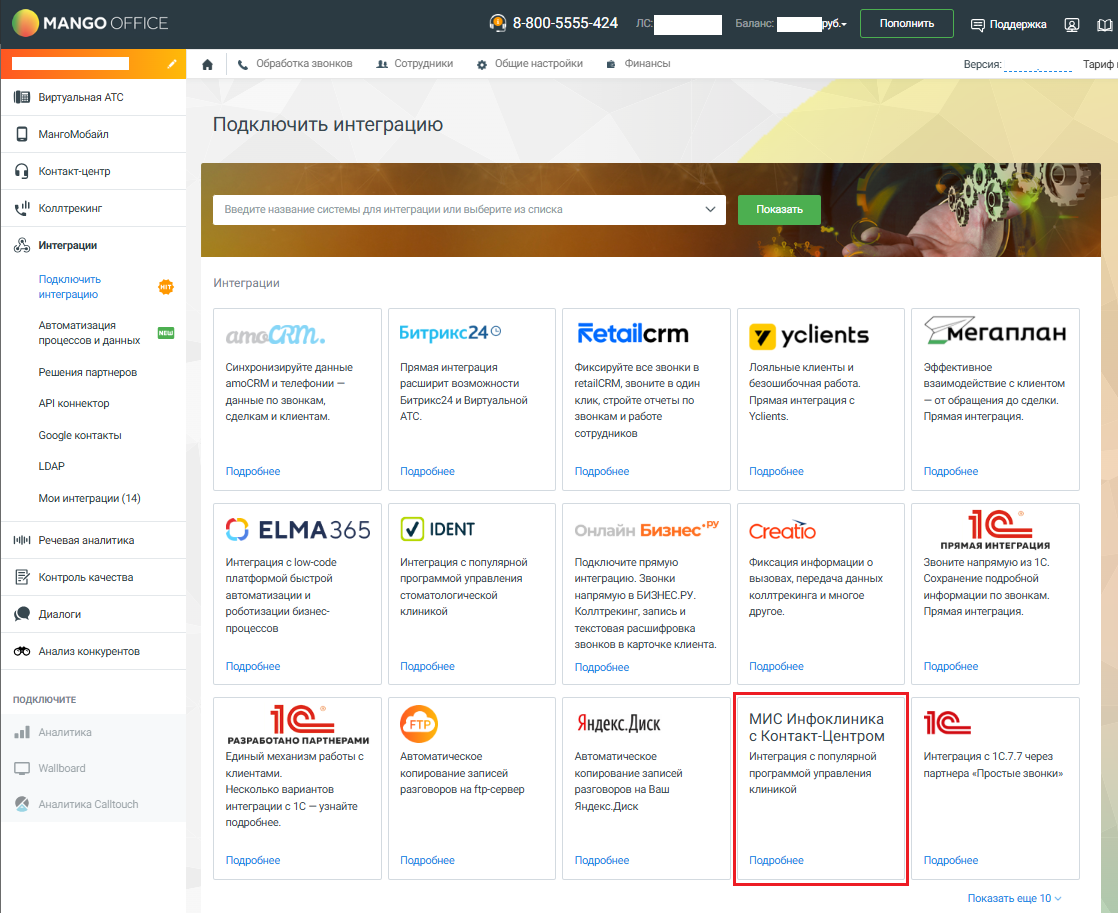
Task: Open Google контакты in sidebar
Action: 80,435
